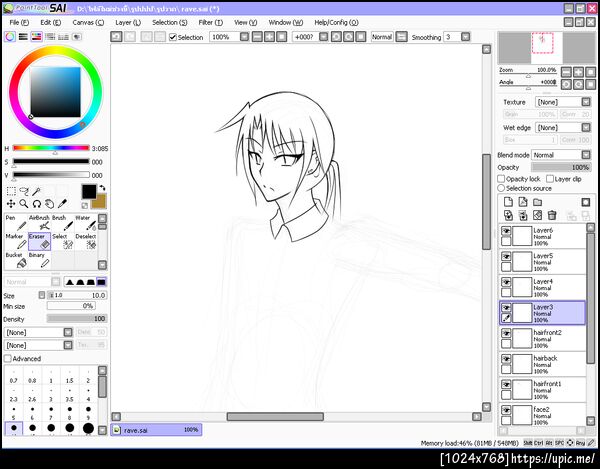
Task: Open the File menu
Action: 19,23
